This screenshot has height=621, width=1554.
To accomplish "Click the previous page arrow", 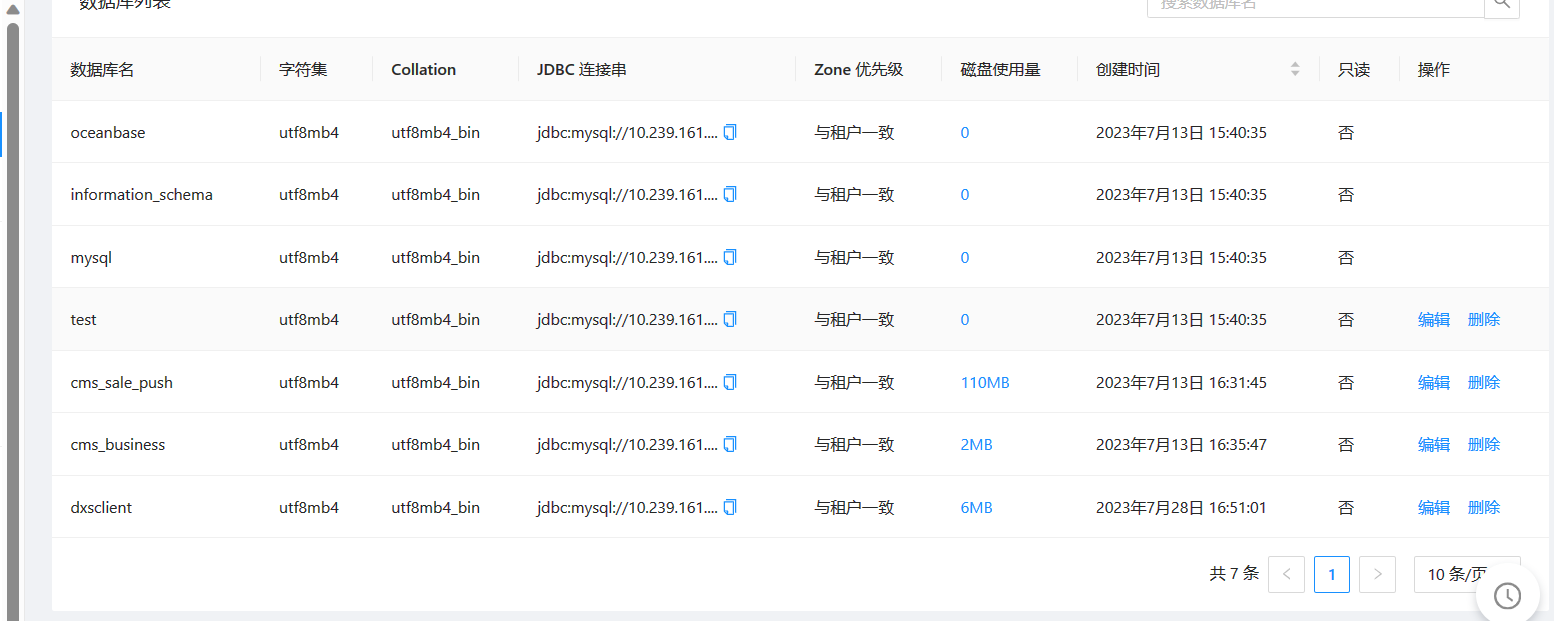I will click(1286, 574).
